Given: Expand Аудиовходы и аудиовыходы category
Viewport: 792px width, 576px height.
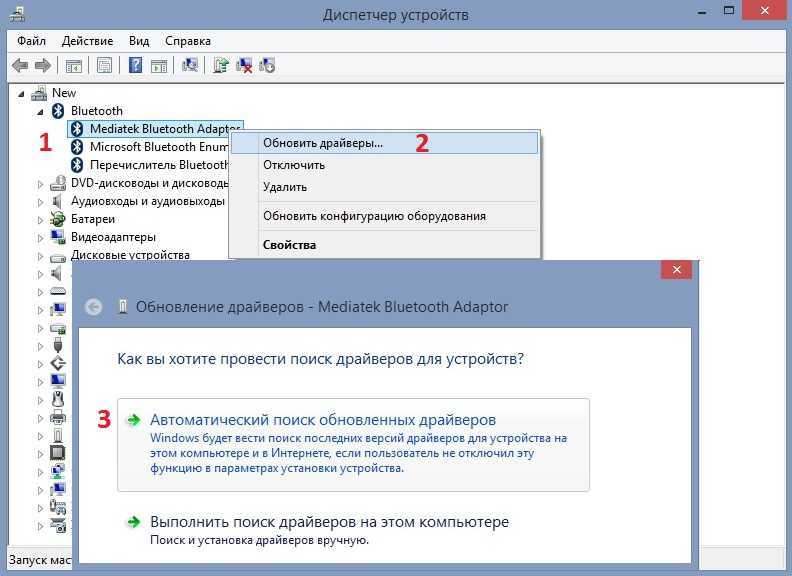Looking at the screenshot, I should click(x=40, y=202).
